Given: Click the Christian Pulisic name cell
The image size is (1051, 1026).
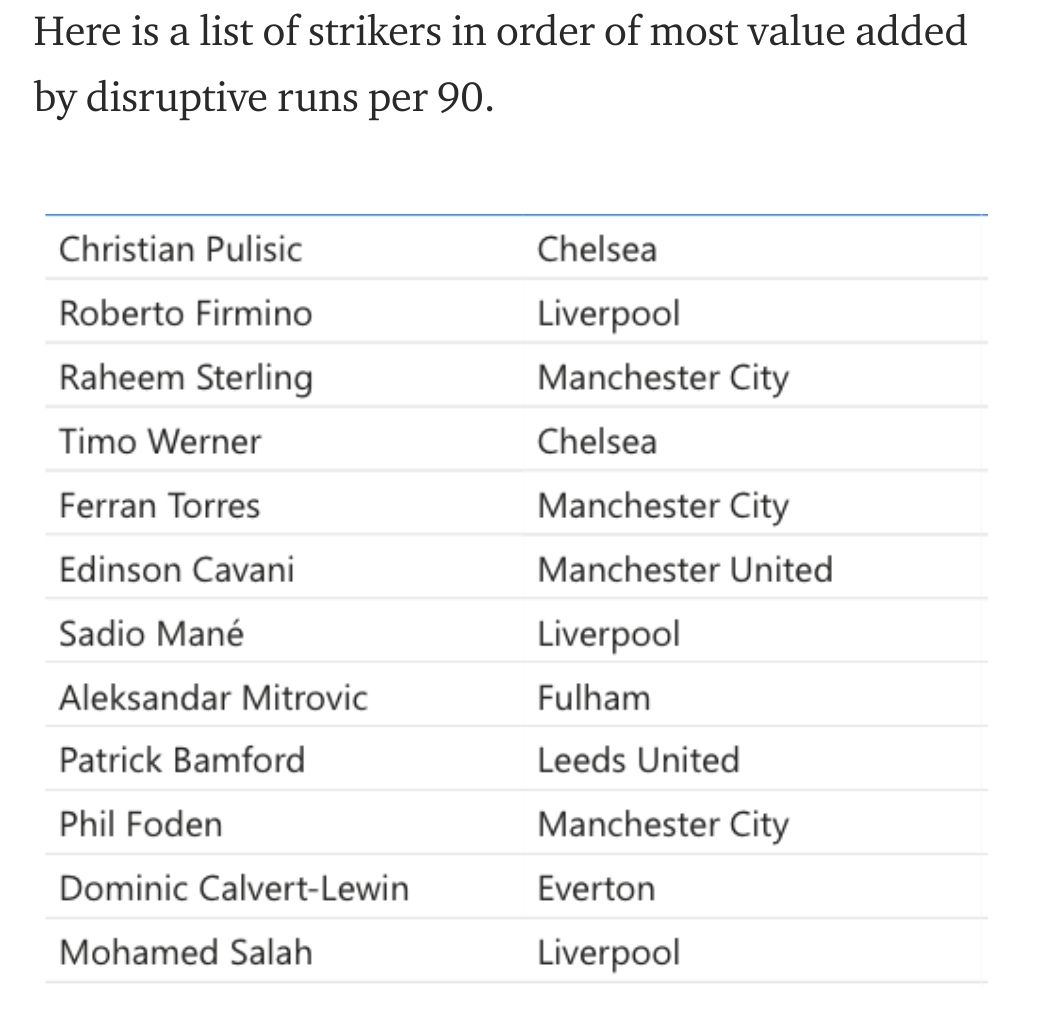Looking at the screenshot, I should click(x=180, y=249).
